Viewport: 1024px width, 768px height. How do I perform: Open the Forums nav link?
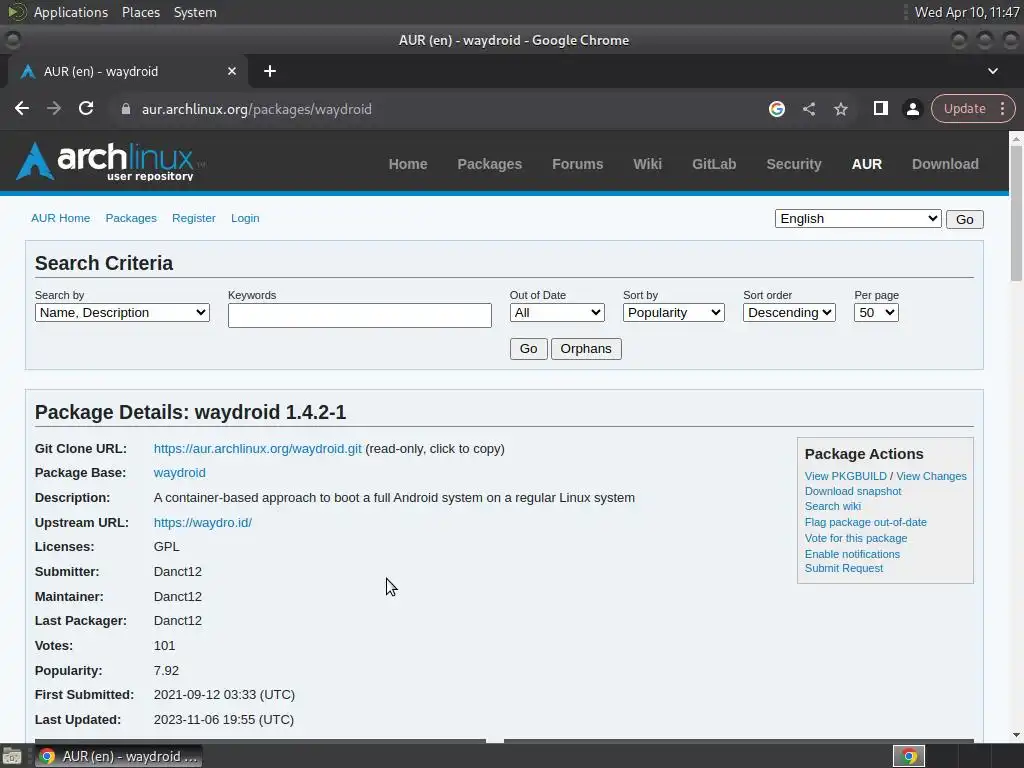coord(577,164)
